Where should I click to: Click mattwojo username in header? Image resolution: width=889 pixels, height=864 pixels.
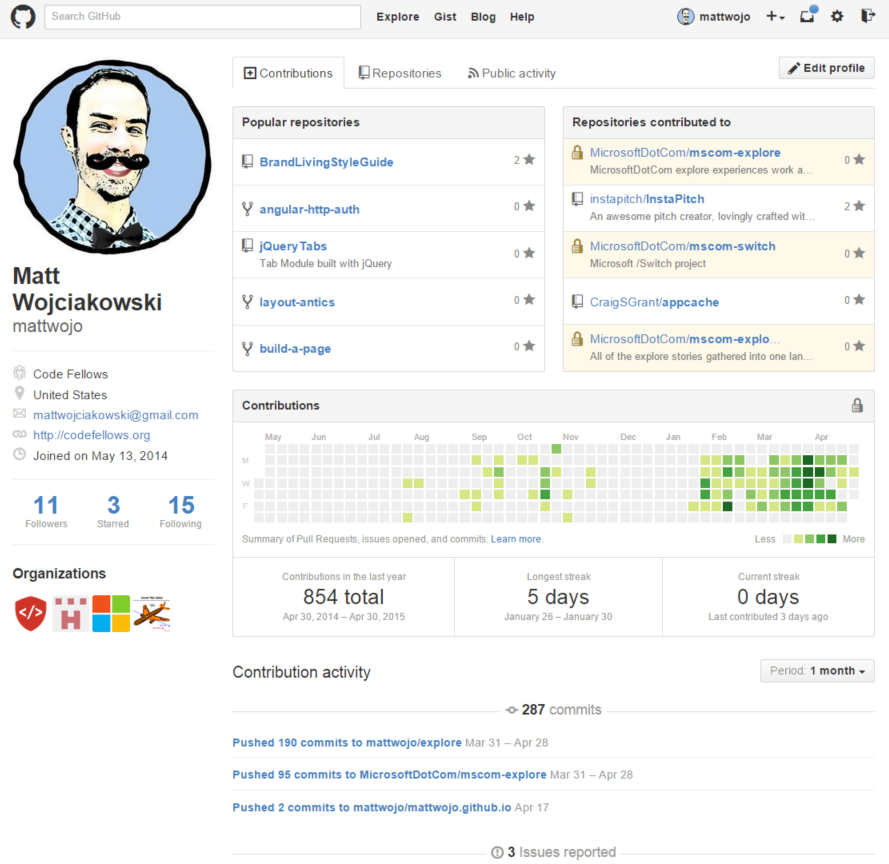click(x=725, y=17)
